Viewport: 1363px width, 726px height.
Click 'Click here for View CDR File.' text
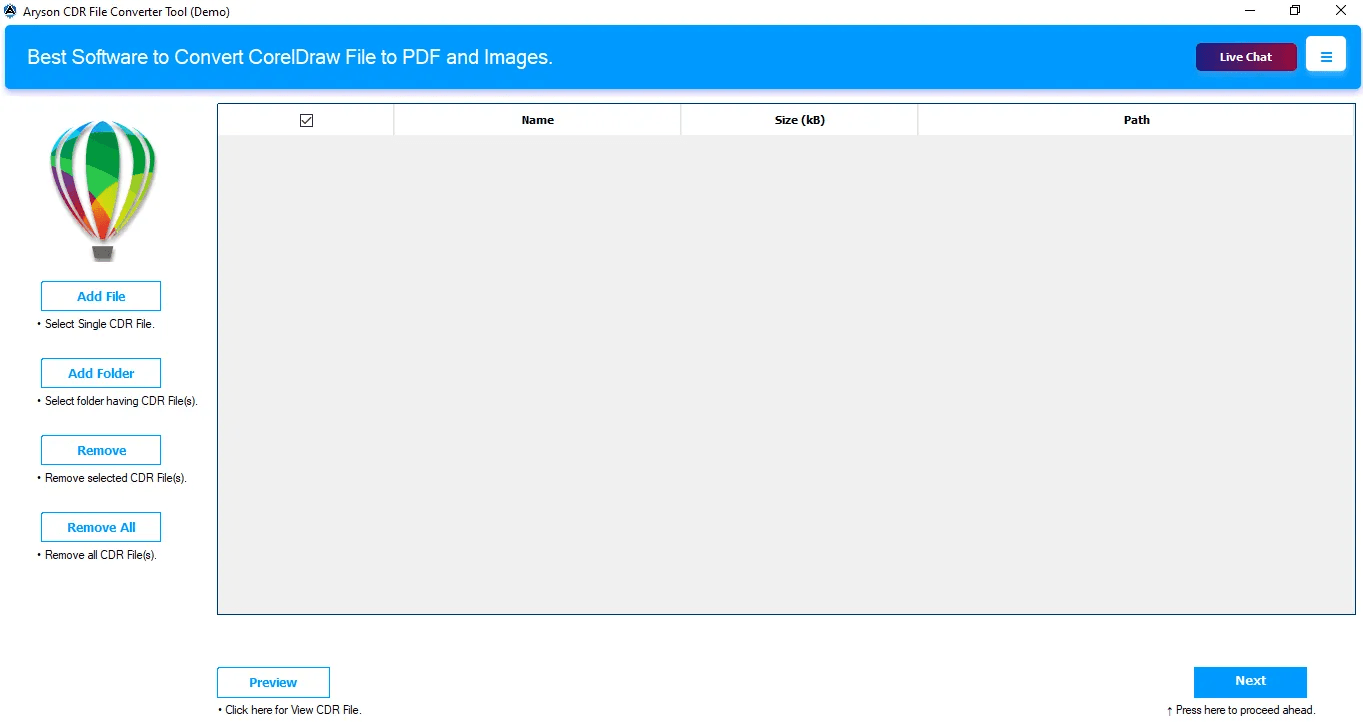point(293,710)
